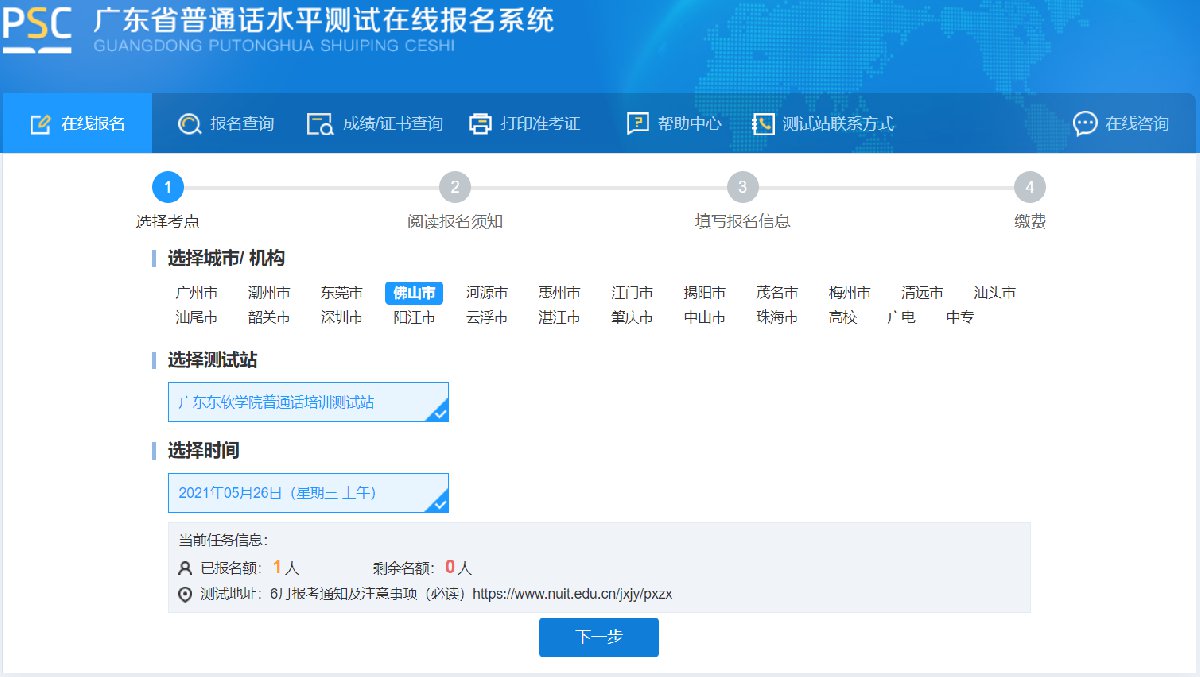Select 广东东软学院普通话培训测试站 test station
This screenshot has height=677, width=1200.
(x=308, y=402)
